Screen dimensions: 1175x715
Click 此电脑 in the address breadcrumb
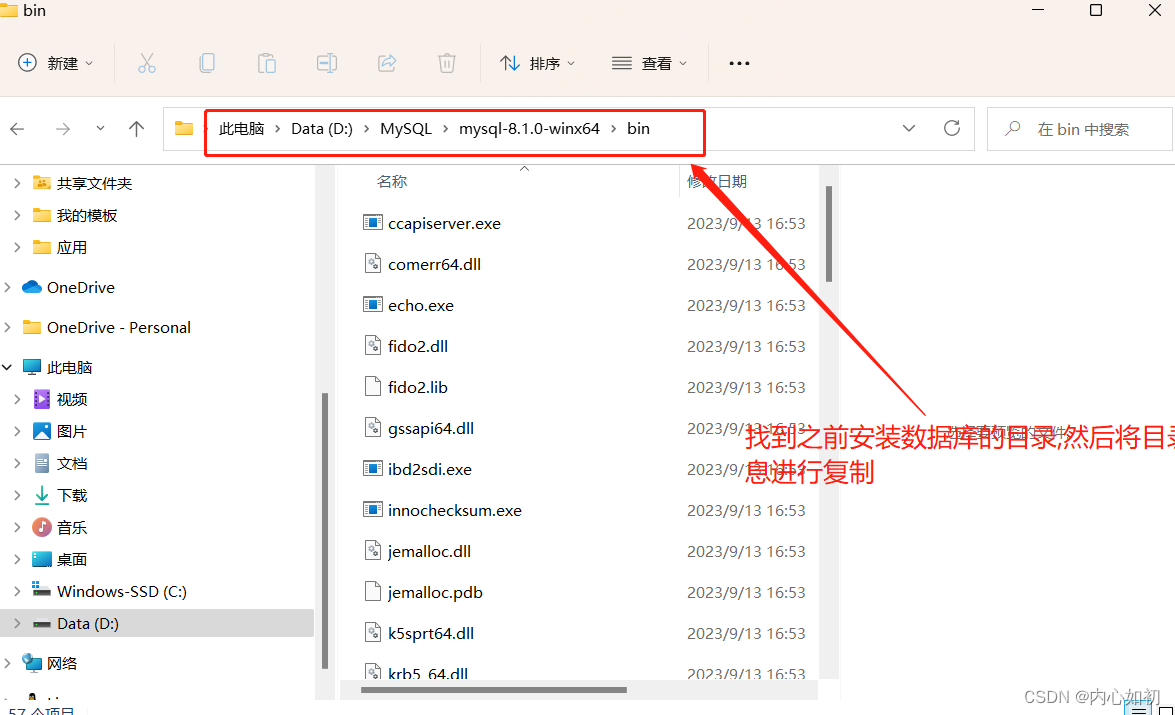[241, 129]
